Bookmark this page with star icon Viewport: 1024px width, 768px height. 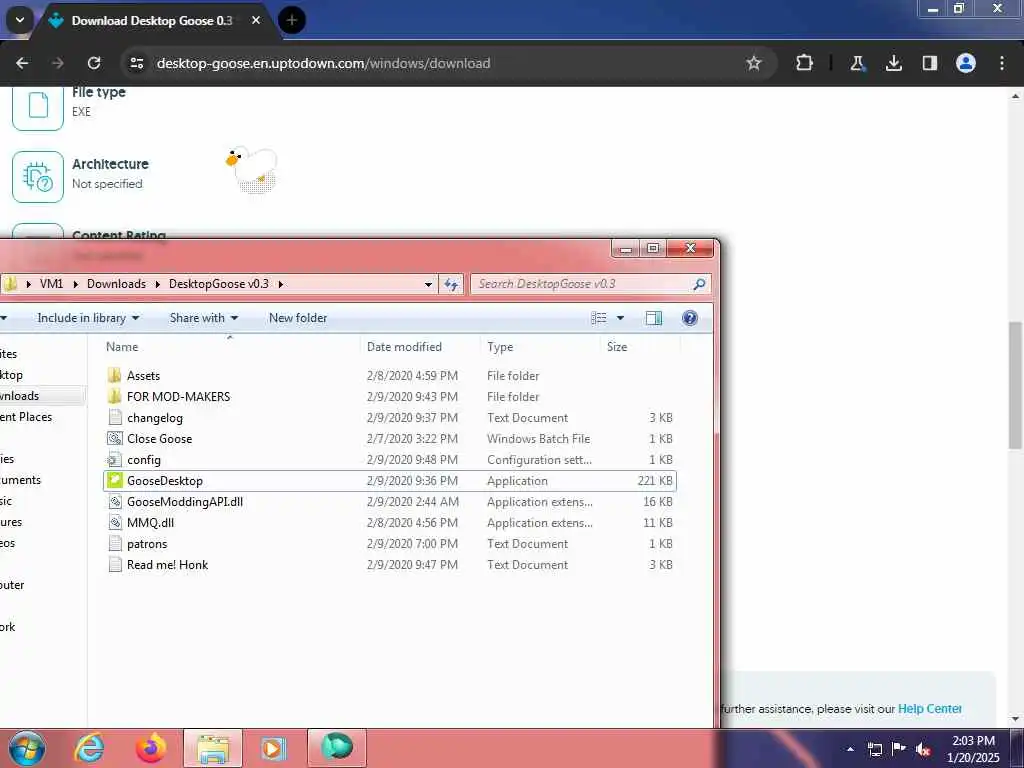click(754, 63)
